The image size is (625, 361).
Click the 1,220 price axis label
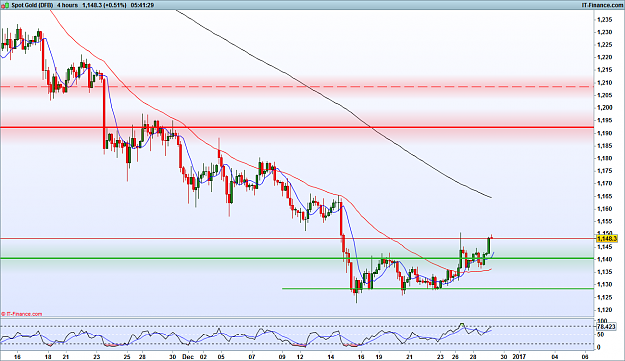(605, 57)
